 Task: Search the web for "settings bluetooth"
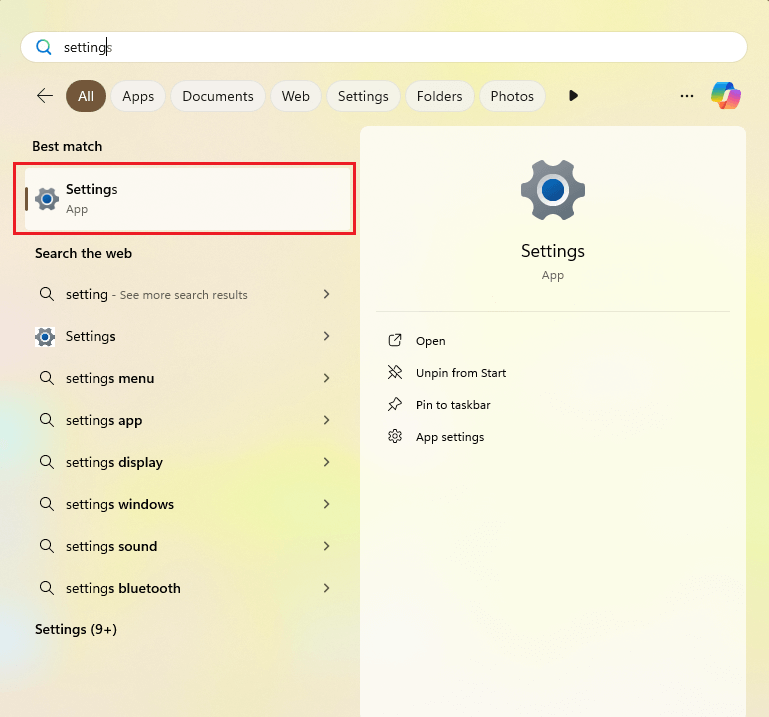(184, 588)
